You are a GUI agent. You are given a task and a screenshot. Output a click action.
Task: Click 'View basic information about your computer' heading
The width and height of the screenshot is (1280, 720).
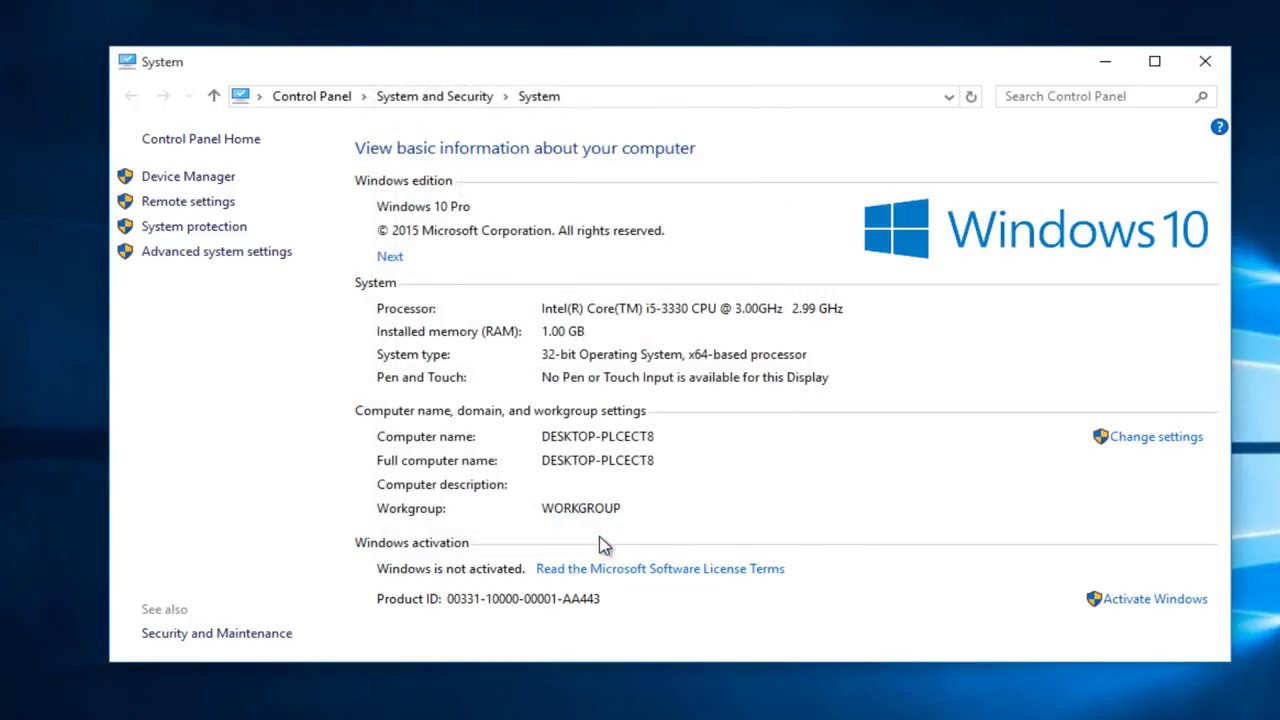pyautogui.click(x=525, y=148)
